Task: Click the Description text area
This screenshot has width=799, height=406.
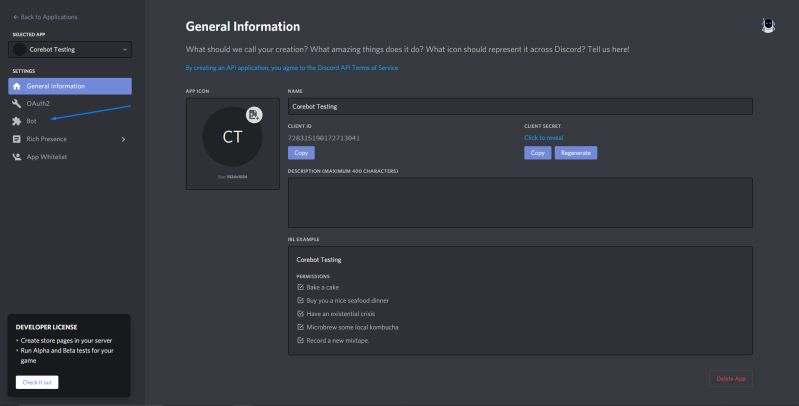Action: pyautogui.click(x=520, y=203)
